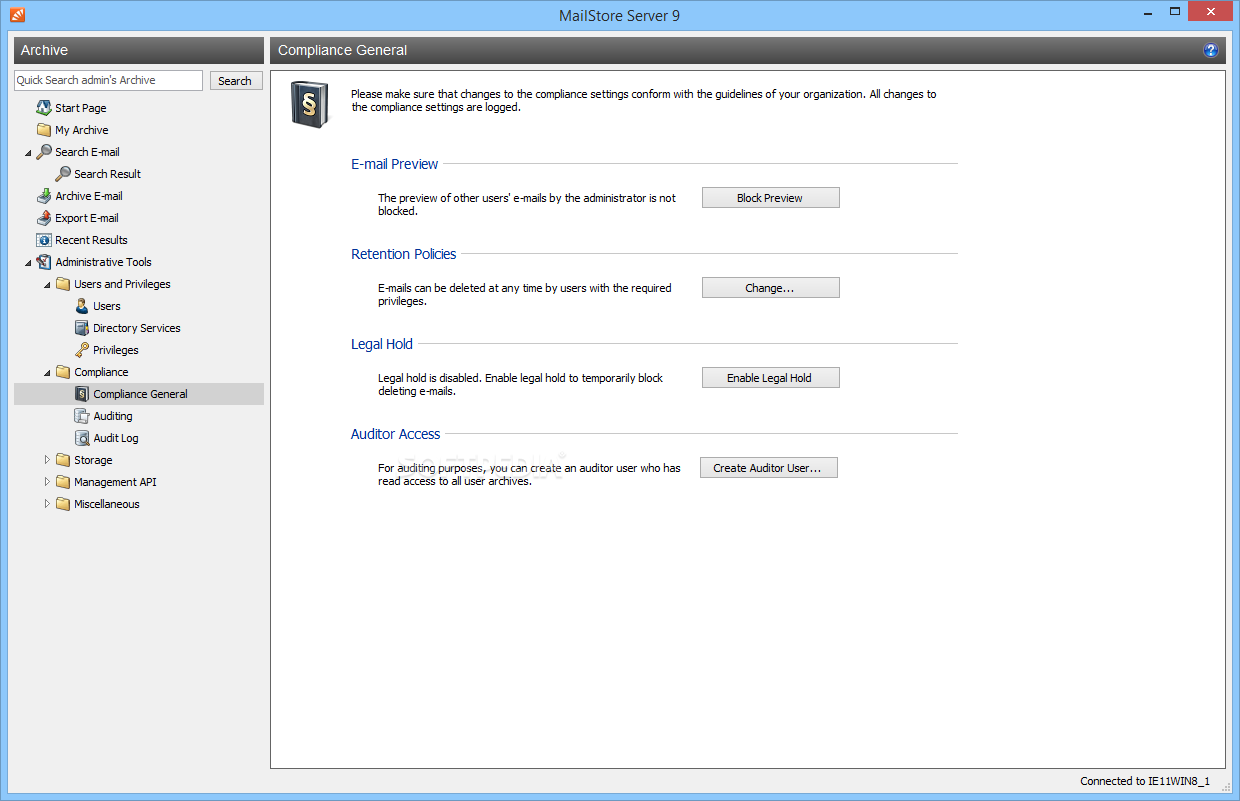Screen dimensions: 1240x801
Task: Click the Archive E-mail icon
Action: 44,196
